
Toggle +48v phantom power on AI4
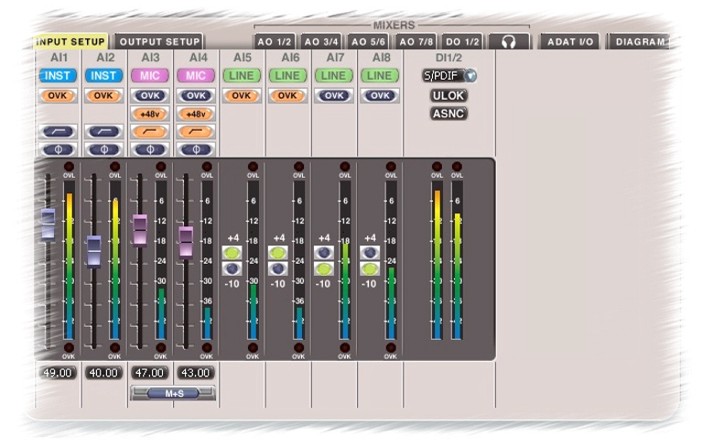[196, 114]
